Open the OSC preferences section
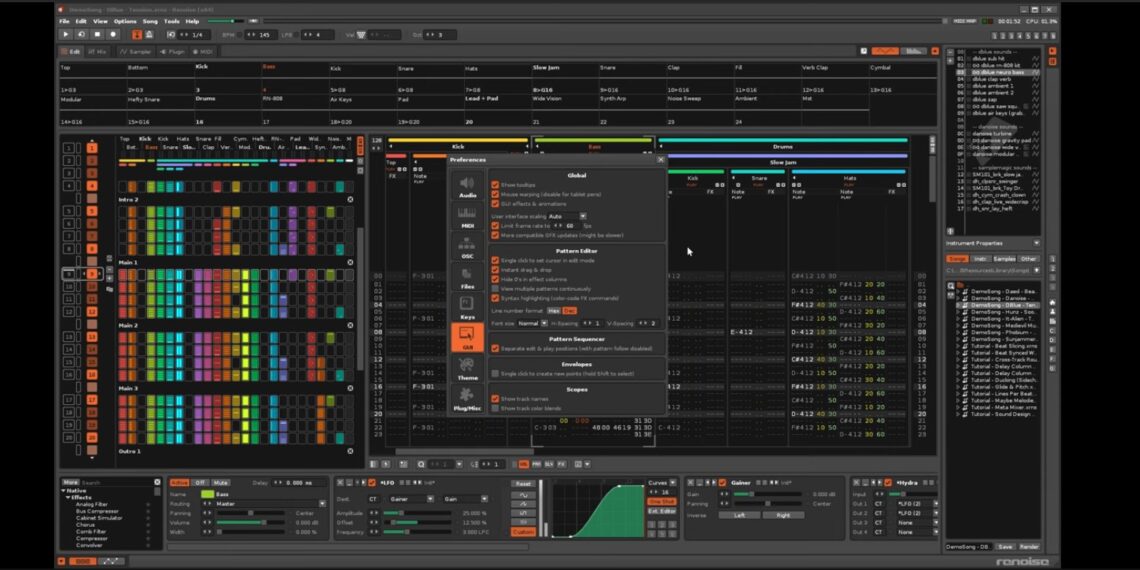The height and width of the screenshot is (570, 1140). (467, 247)
